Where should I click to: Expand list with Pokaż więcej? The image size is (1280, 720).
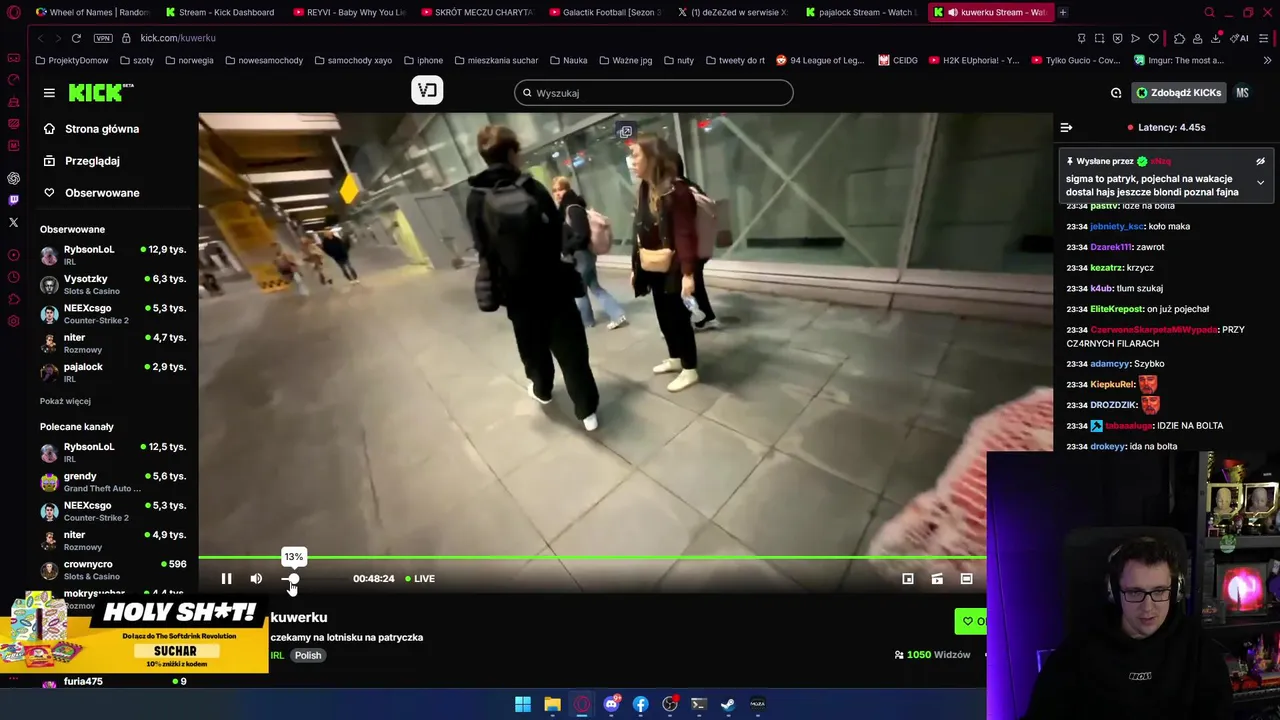coord(65,401)
